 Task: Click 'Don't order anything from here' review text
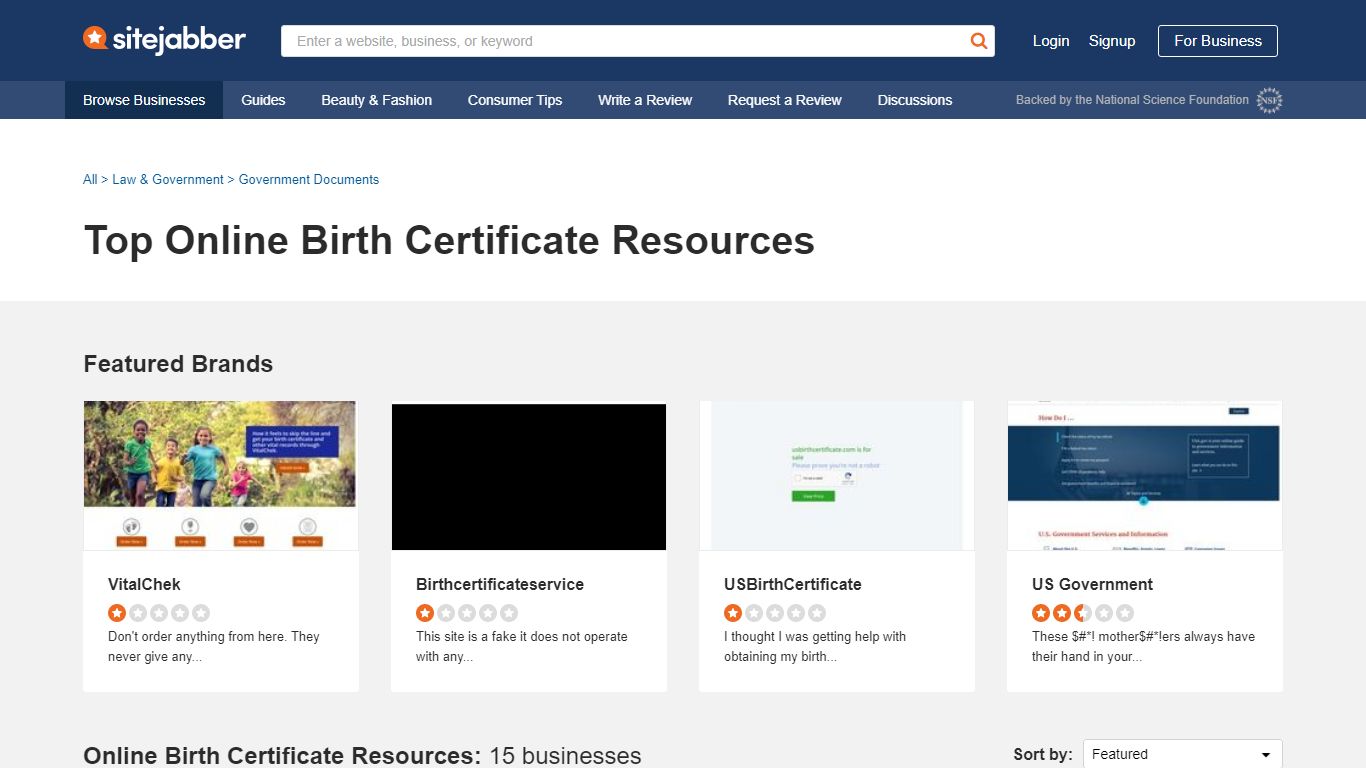tap(214, 646)
